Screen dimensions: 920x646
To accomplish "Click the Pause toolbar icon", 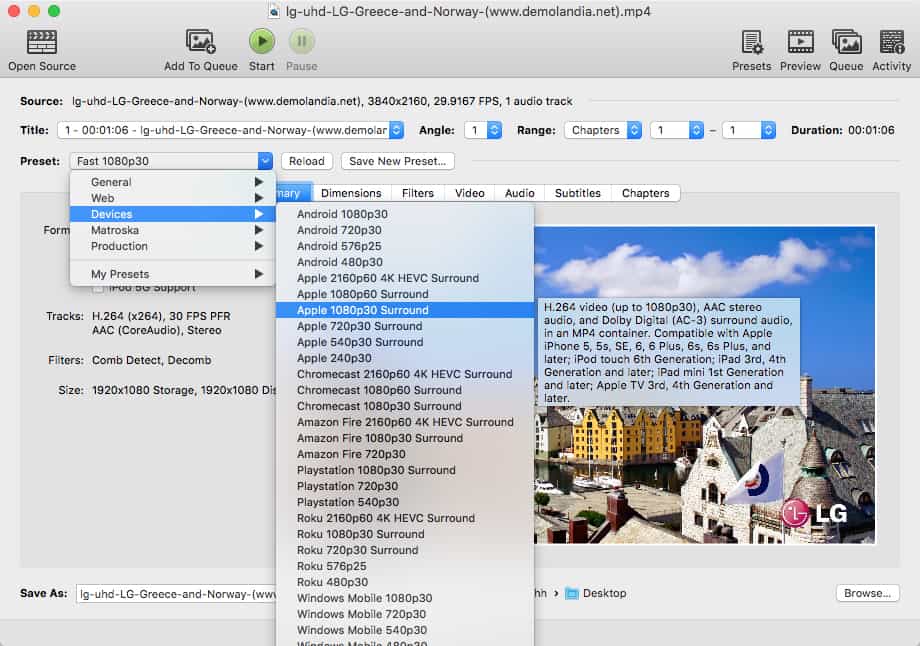I will pos(302,42).
